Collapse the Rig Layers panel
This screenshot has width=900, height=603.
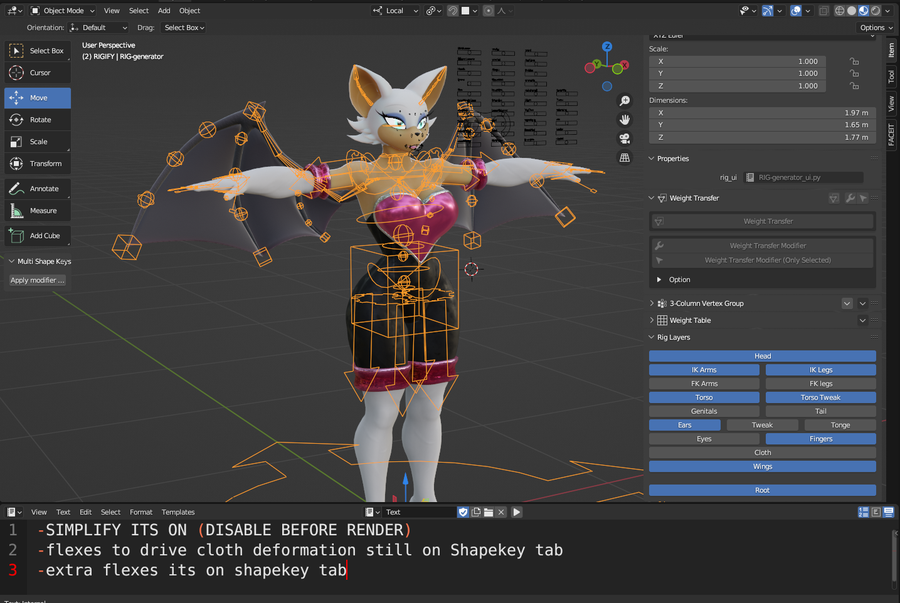[x=652, y=337]
